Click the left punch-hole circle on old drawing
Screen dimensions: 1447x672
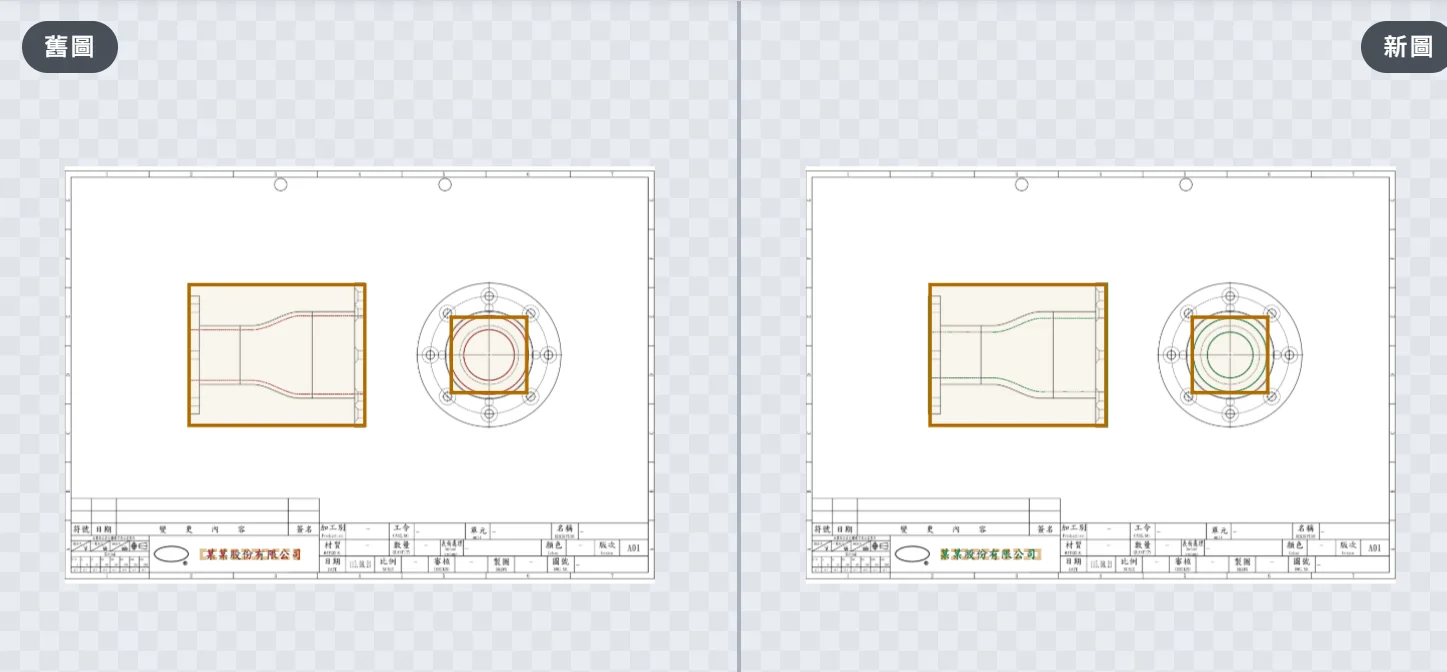(x=280, y=184)
